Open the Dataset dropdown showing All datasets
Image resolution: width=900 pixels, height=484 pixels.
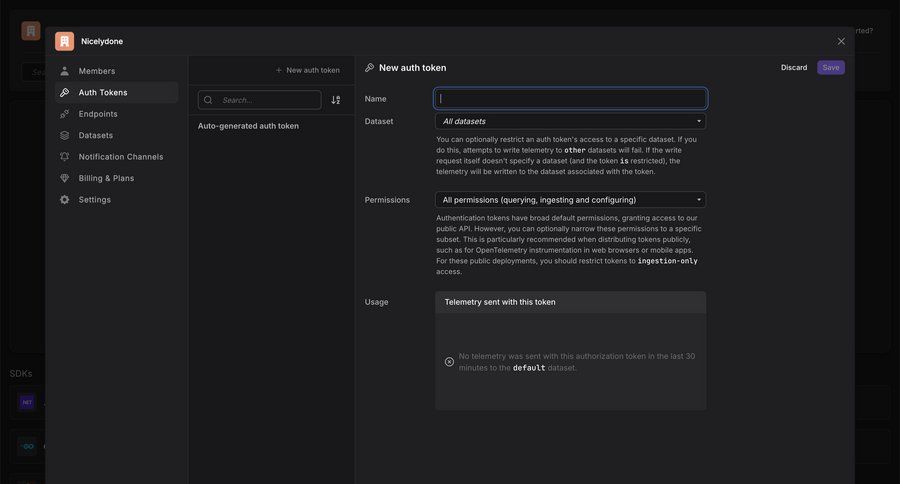tap(571, 121)
